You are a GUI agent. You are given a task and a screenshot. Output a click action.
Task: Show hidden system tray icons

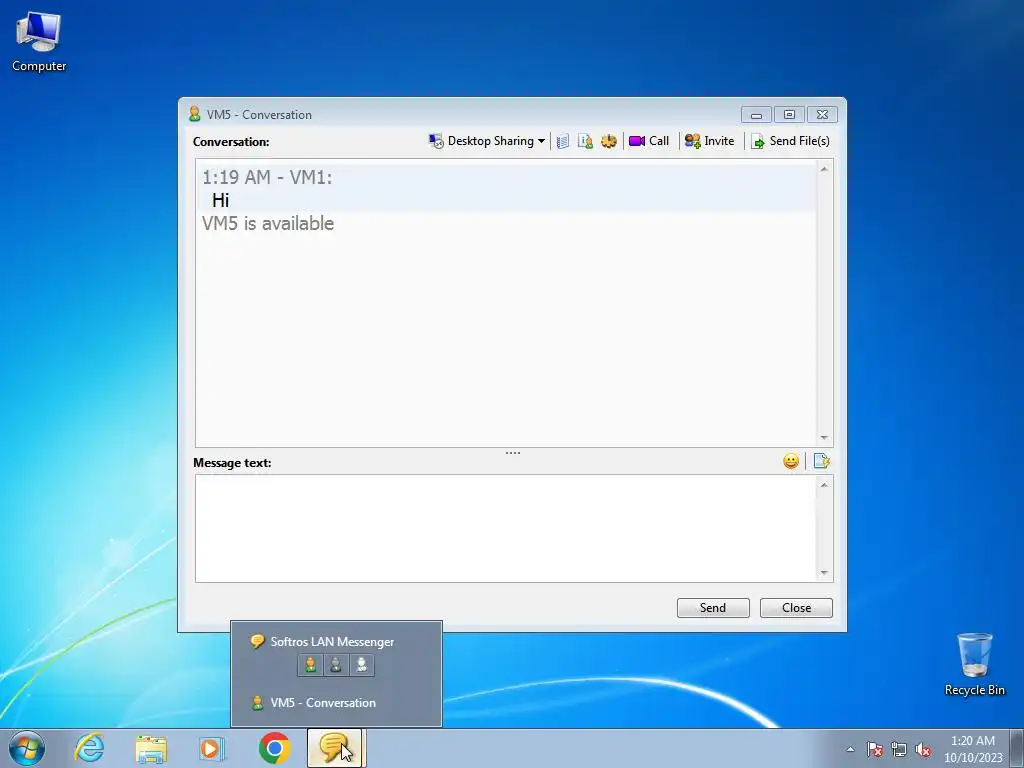point(850,749)
